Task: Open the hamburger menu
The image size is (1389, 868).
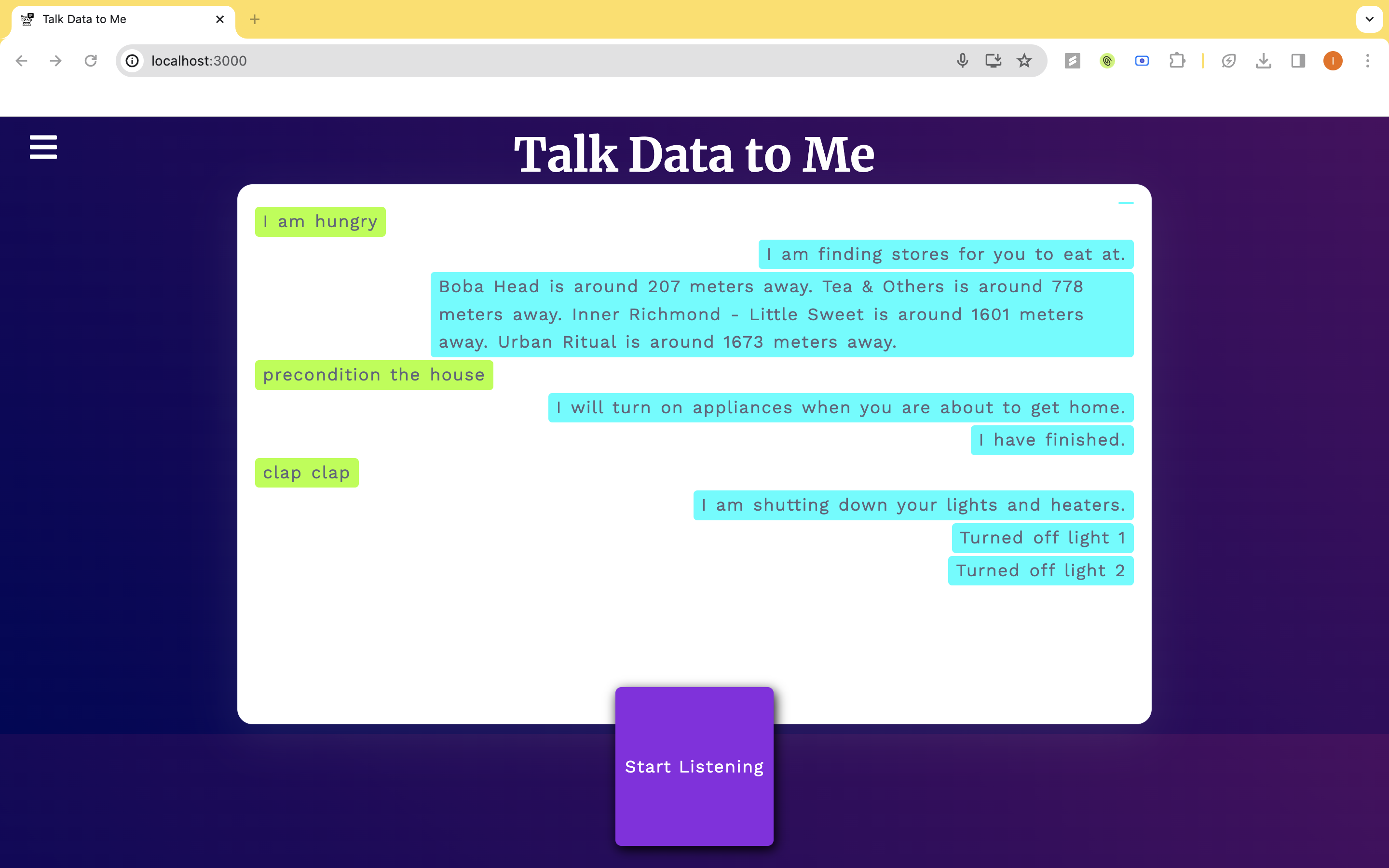Action: click(43, 147)
